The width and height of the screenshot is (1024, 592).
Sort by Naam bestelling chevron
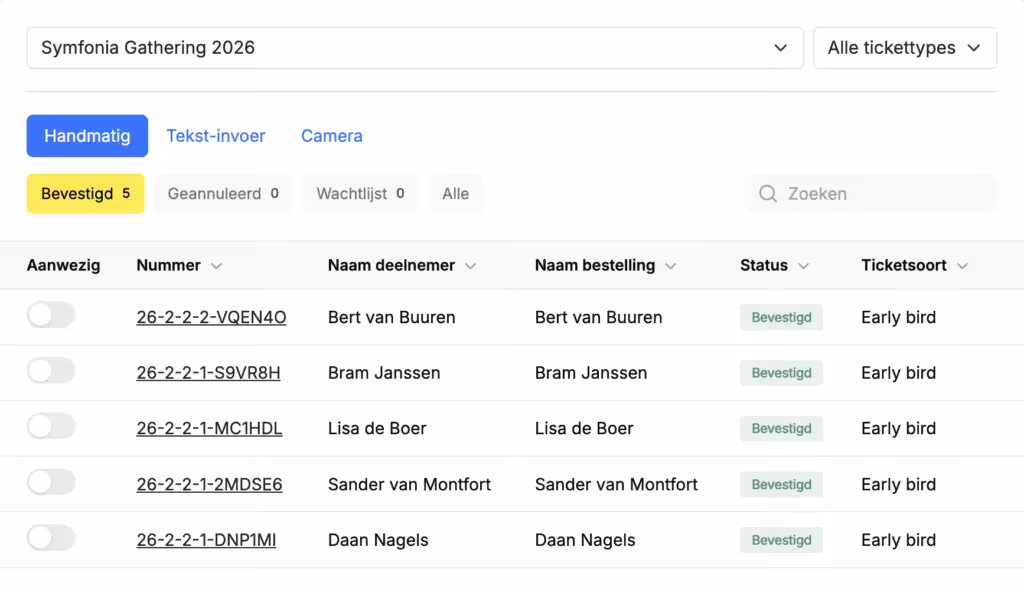pos(670,266)
